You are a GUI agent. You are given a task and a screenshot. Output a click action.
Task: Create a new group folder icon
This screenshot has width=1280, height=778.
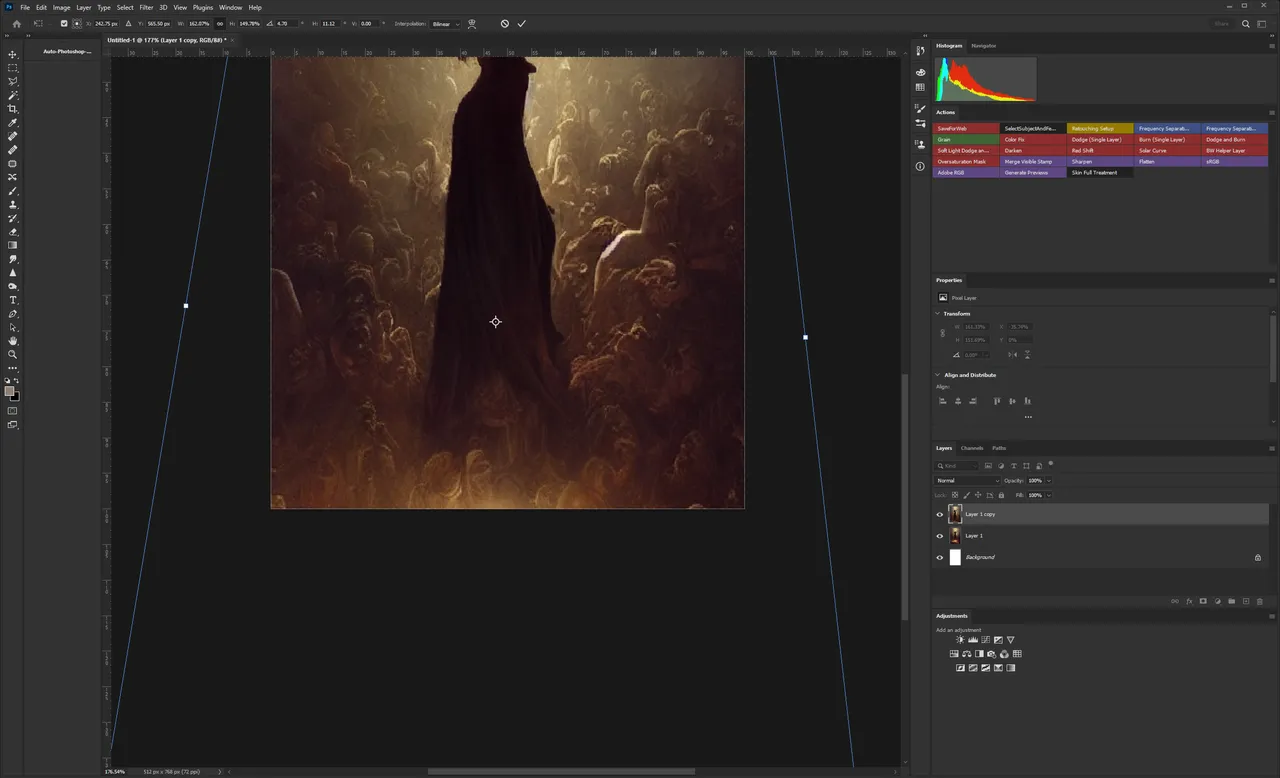pos(1232,601)
